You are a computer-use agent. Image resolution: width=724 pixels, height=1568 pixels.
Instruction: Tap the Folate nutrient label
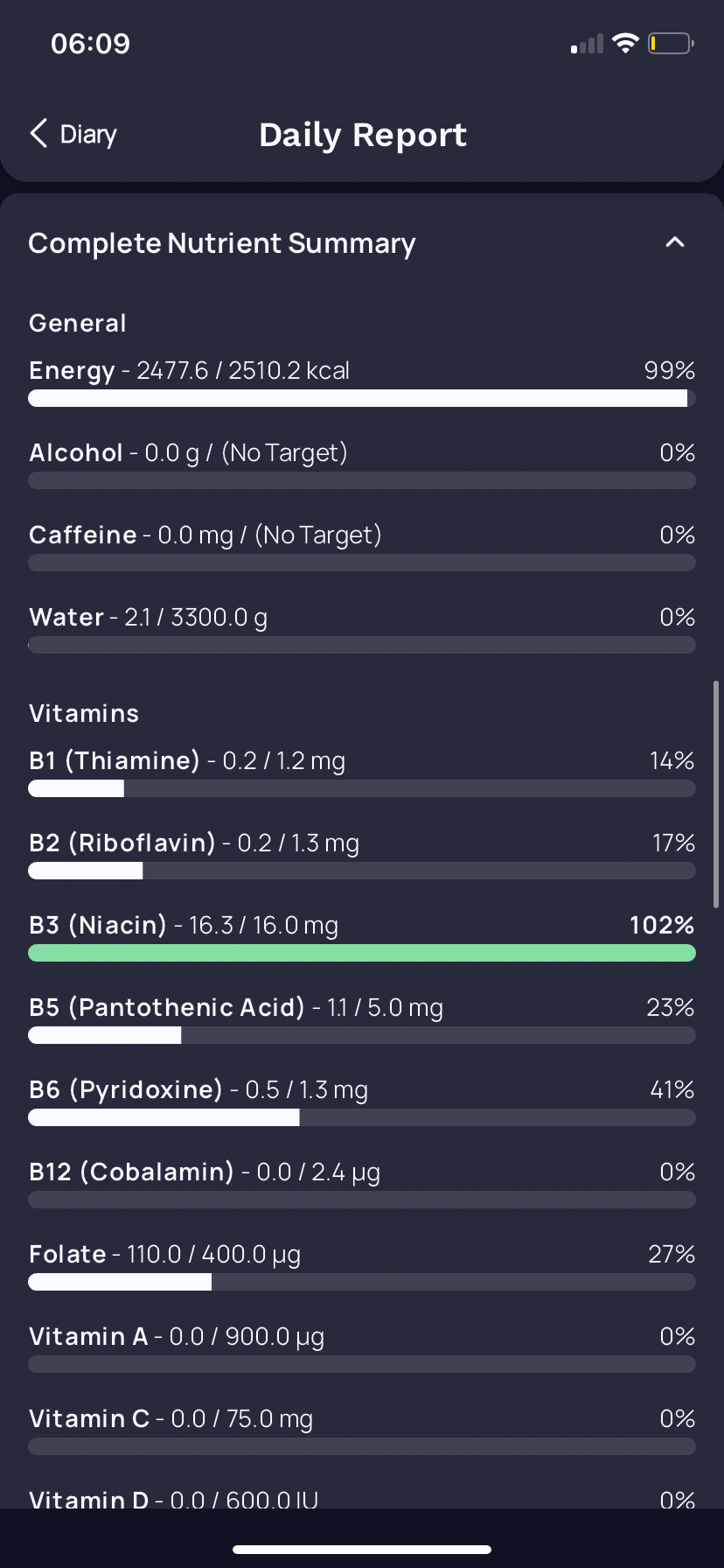pos(67,1254)
